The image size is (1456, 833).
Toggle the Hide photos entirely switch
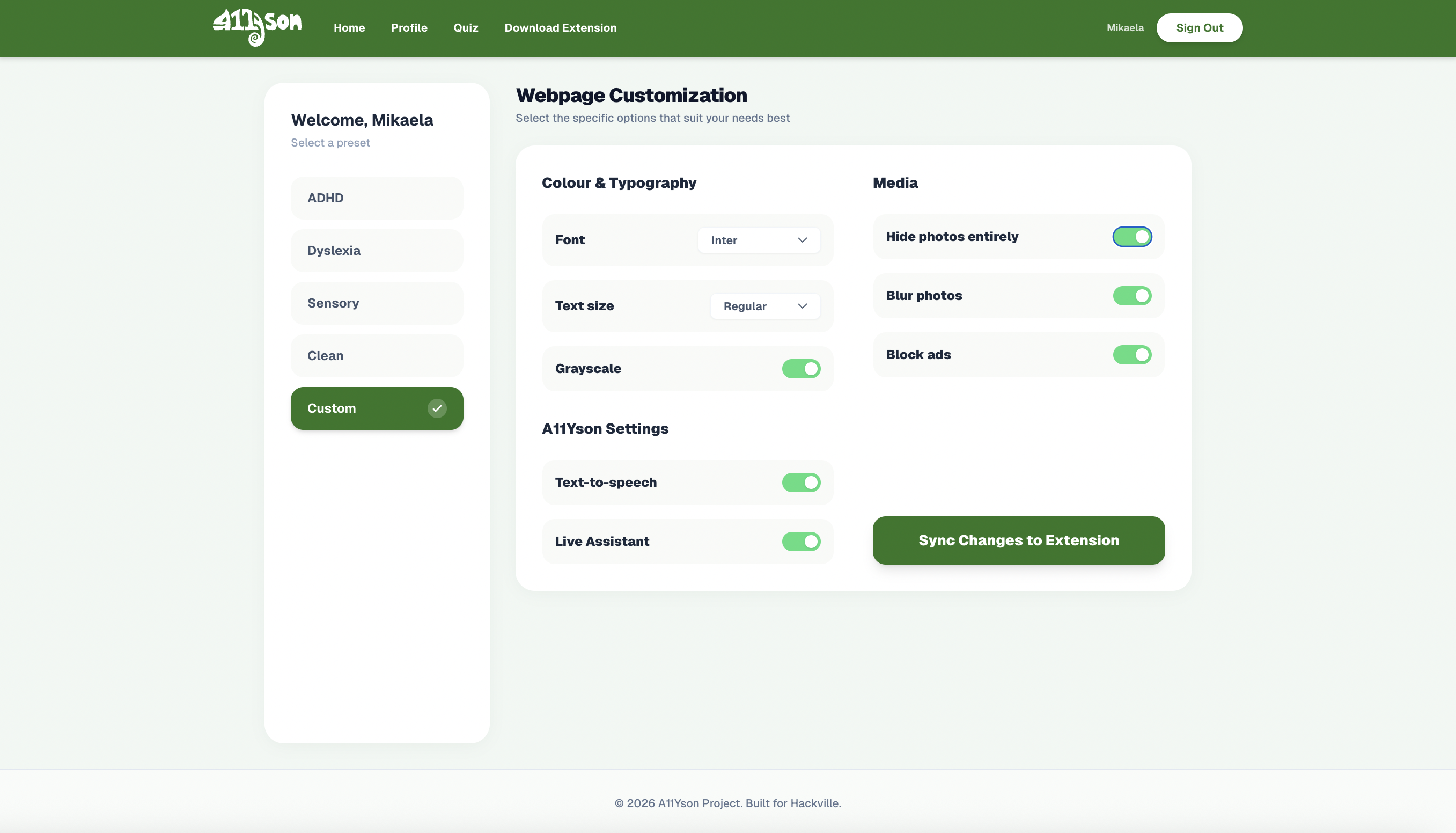(1132, 237)
